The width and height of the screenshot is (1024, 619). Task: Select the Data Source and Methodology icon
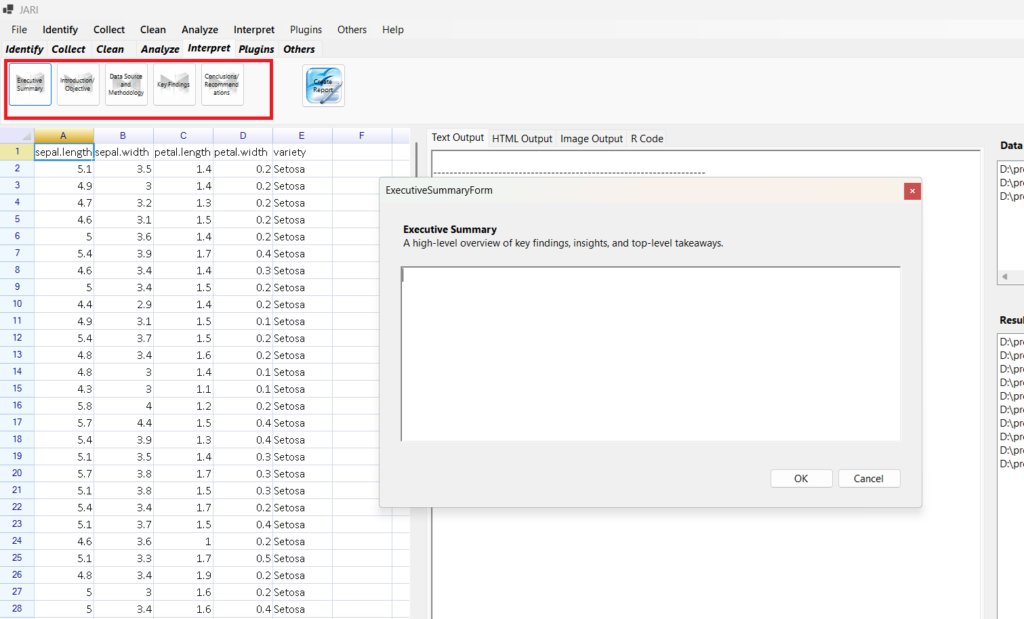[126, 85]
